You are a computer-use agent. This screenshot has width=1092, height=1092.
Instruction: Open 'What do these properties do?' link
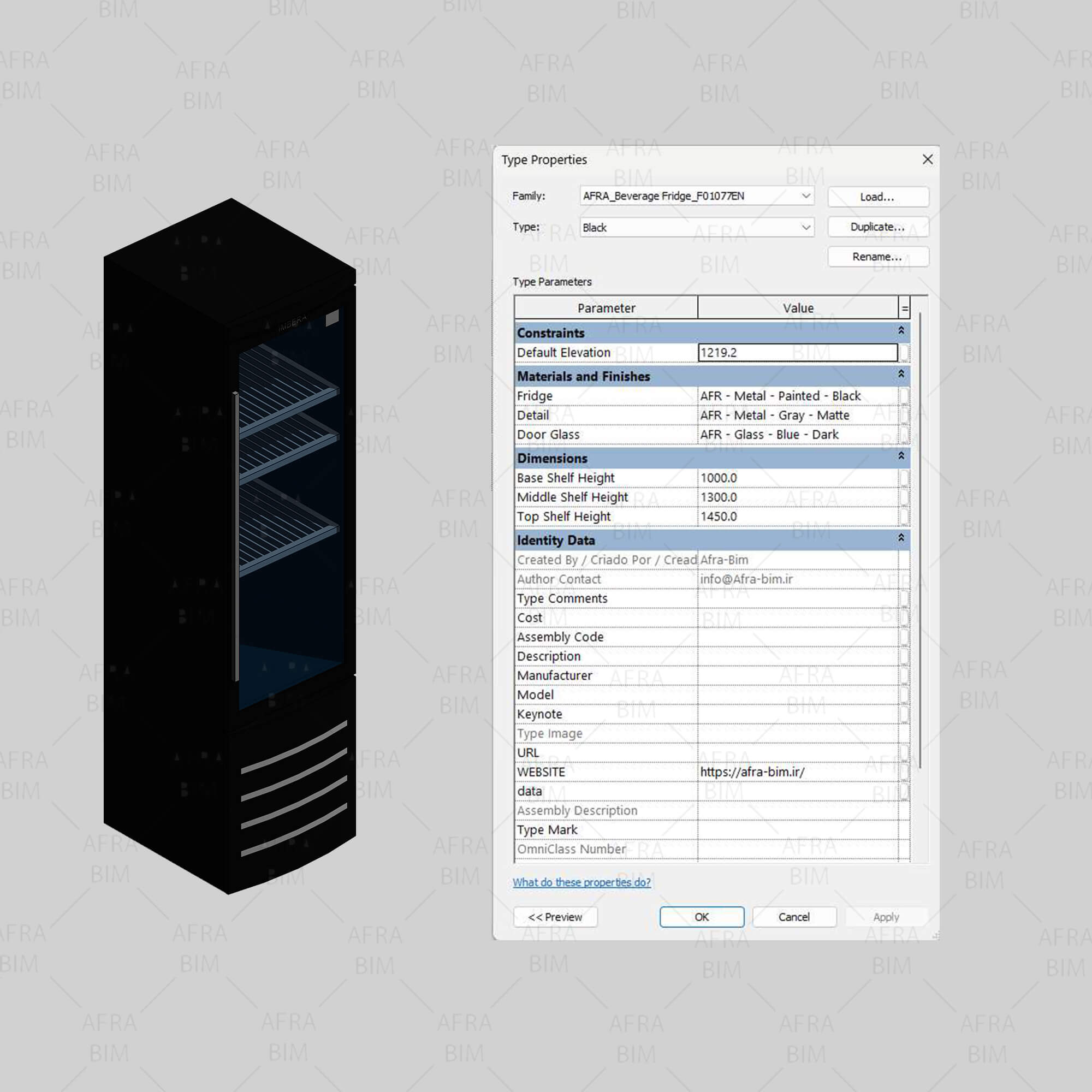[581, 882]
